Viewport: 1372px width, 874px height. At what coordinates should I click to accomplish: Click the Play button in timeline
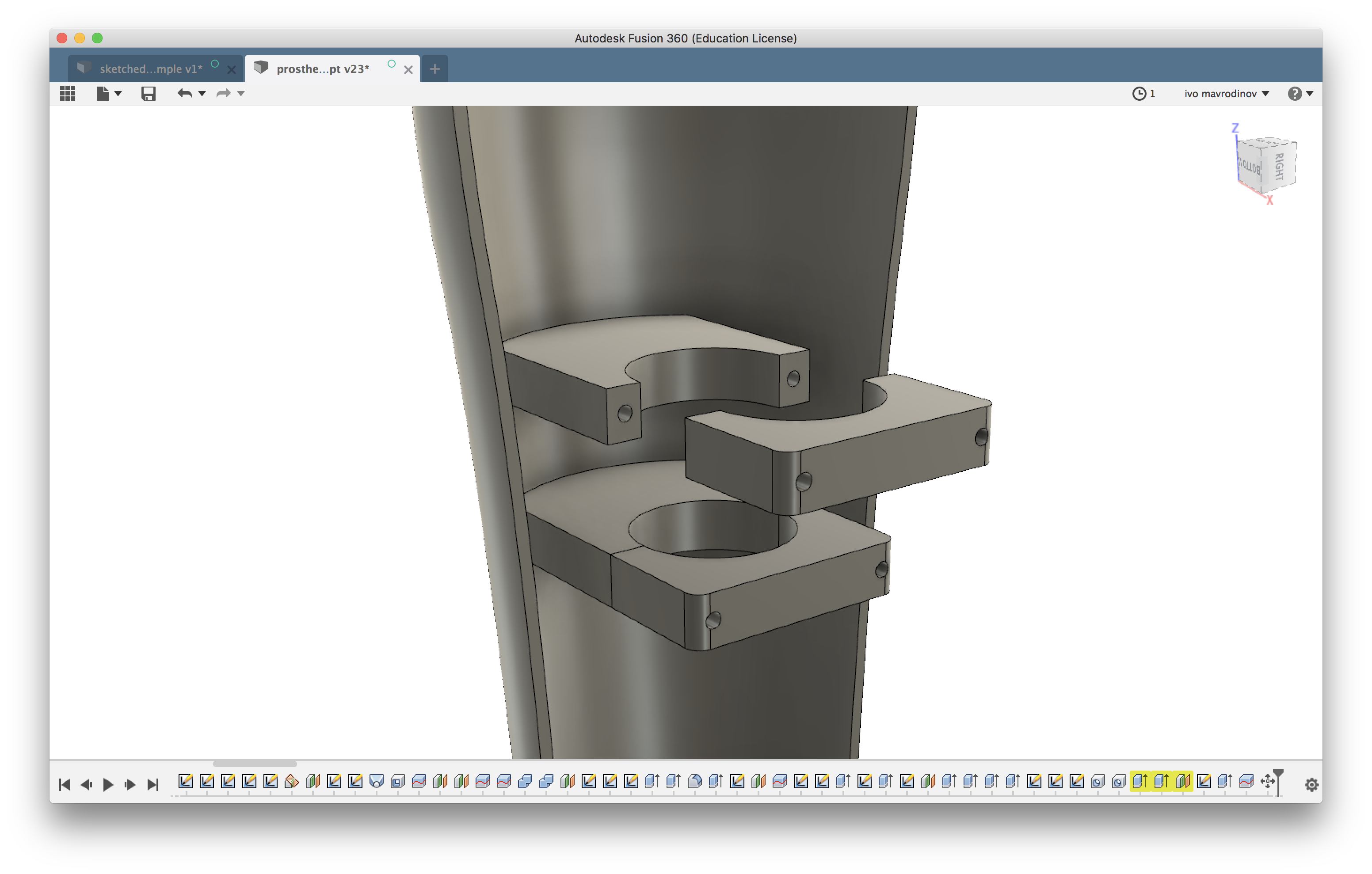coord(108,783)
